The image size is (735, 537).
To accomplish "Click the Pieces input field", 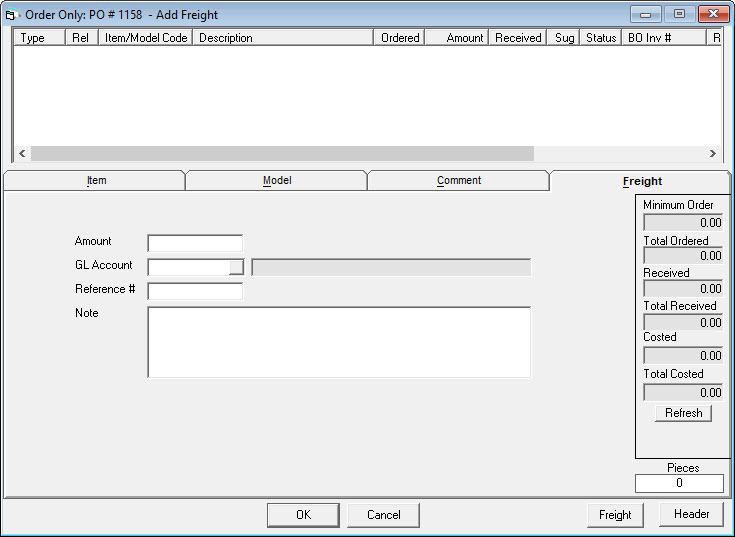I will (679, 483).
